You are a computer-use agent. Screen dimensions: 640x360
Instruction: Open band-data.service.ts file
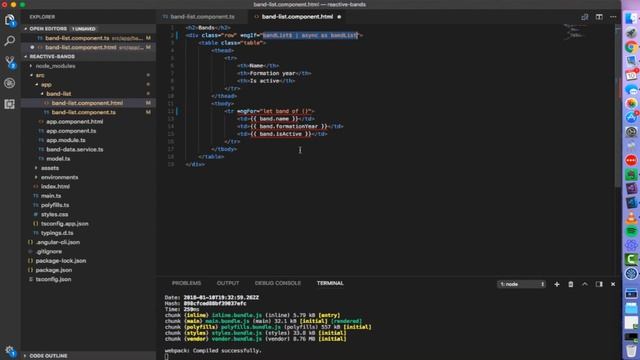[89, 149]
